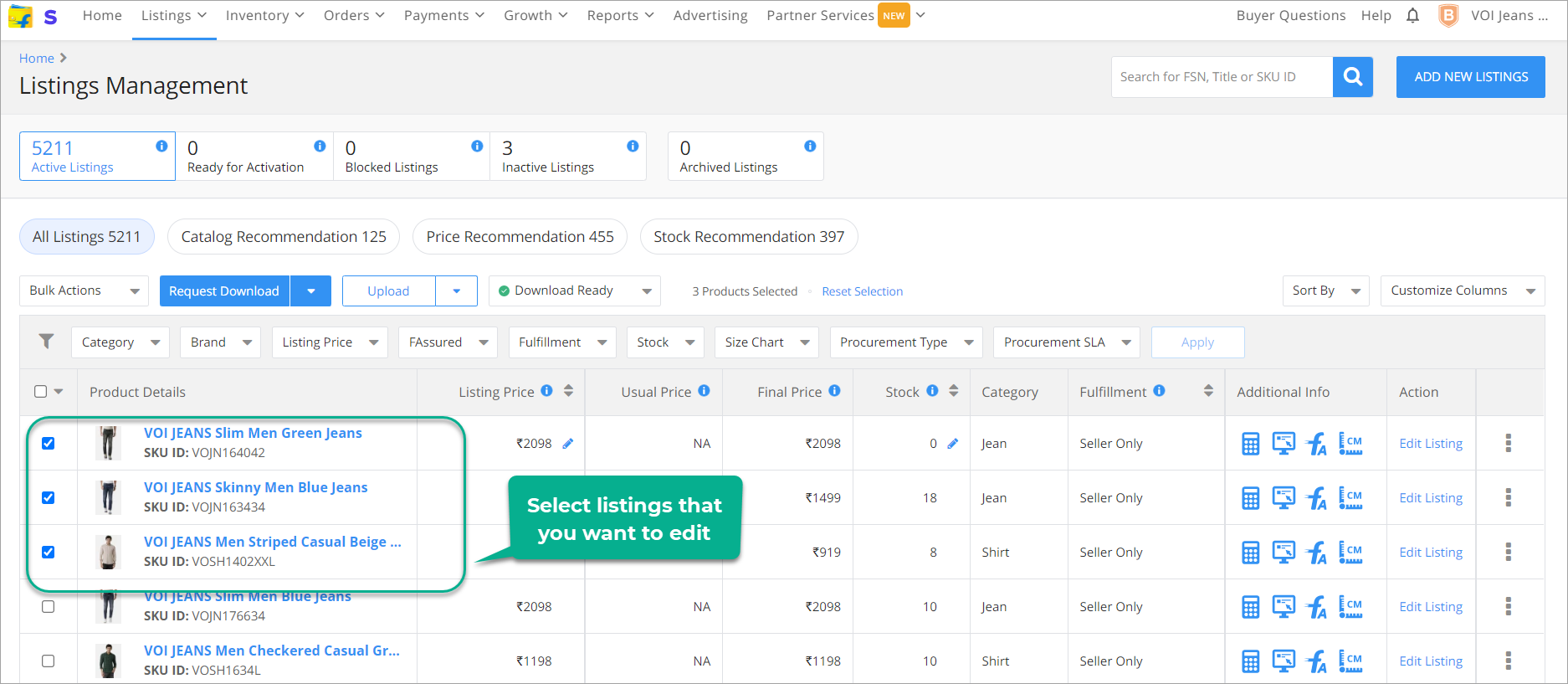Click Buyer Questions link
Viewport: 1568px width, 684px height.
[1291, 16]
